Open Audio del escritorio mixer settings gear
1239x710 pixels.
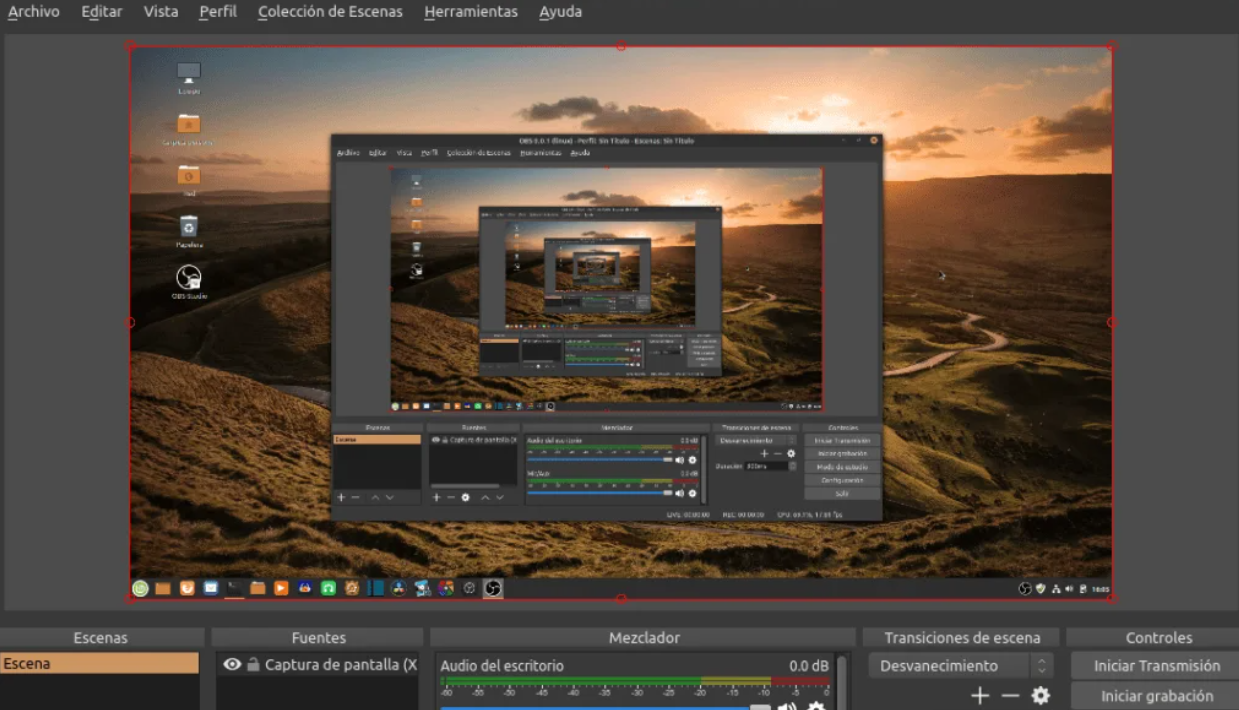pyautogui.click(x=816, y=706)
